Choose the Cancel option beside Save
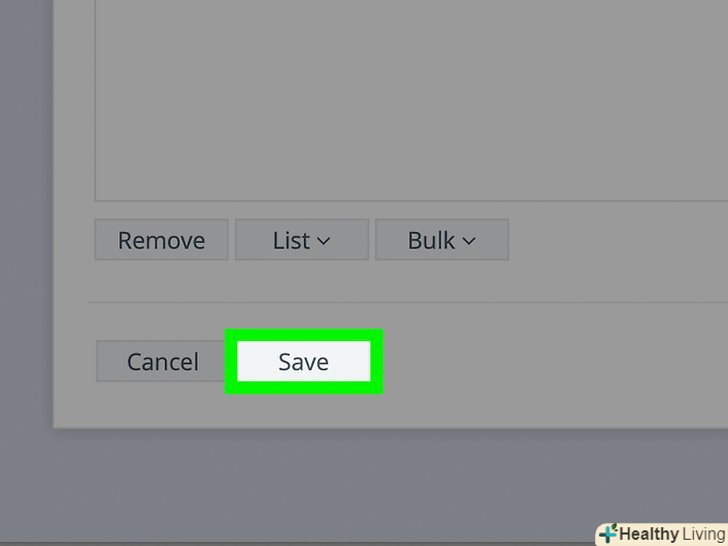This screenshot has width=728, height=546. [162, 361]
